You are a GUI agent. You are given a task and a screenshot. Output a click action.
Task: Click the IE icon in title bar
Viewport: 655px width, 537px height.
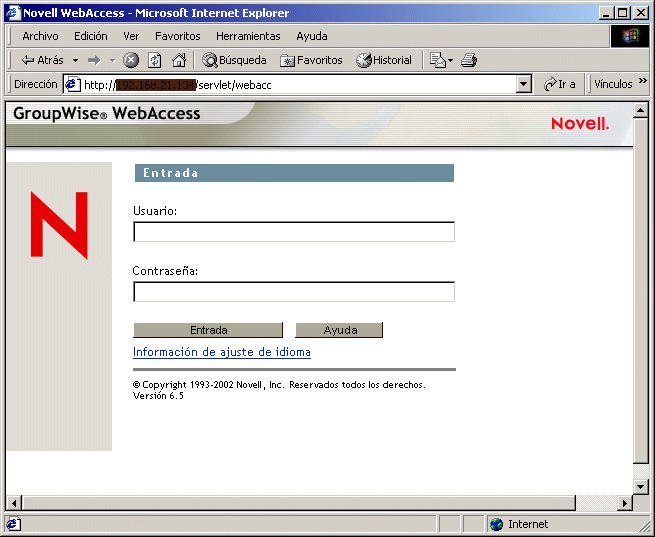pos(13,13)
